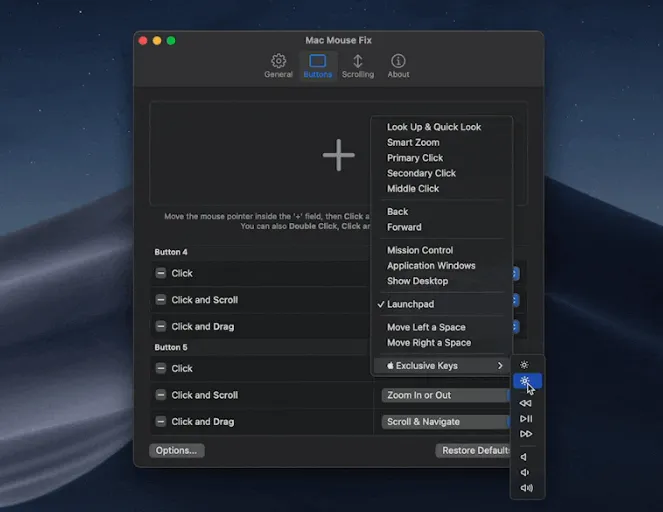Image resolution: width=663 pixels, height=512 pixels.
Task: Remove Button 4 Click and Scroll action
Action: [161, 300]
